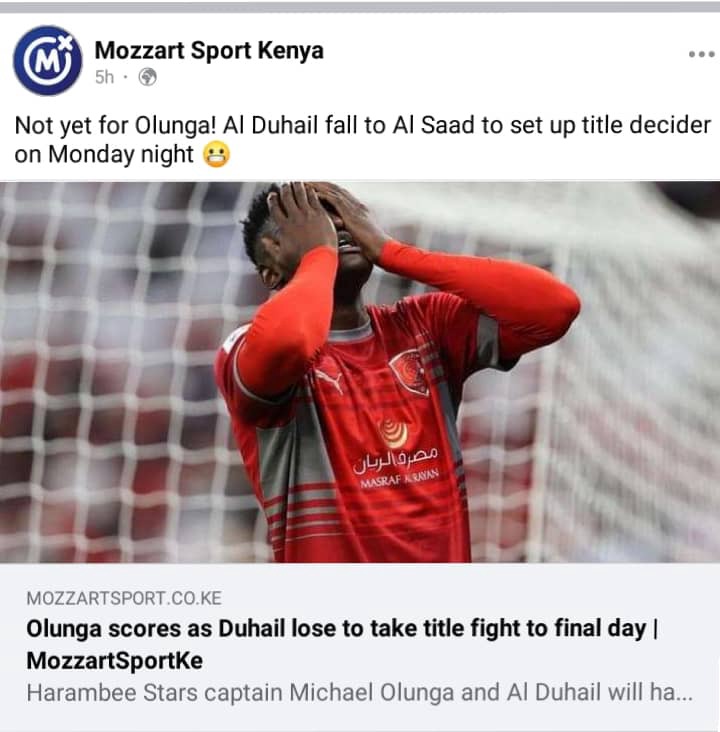
Task: Open headline 'Olunga scores as Duhail lose'
Action: (342, 629)
